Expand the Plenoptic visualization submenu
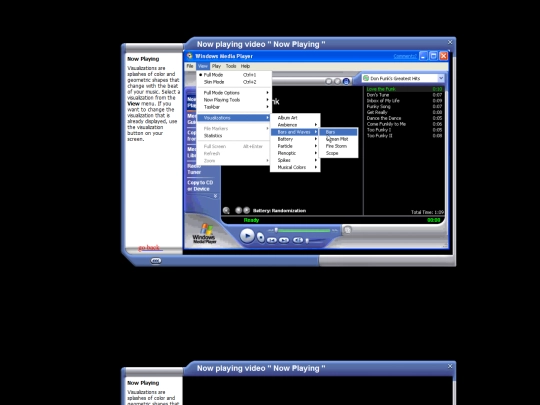The height and width of the screenshot is (405, 540). tap(295, 153)
